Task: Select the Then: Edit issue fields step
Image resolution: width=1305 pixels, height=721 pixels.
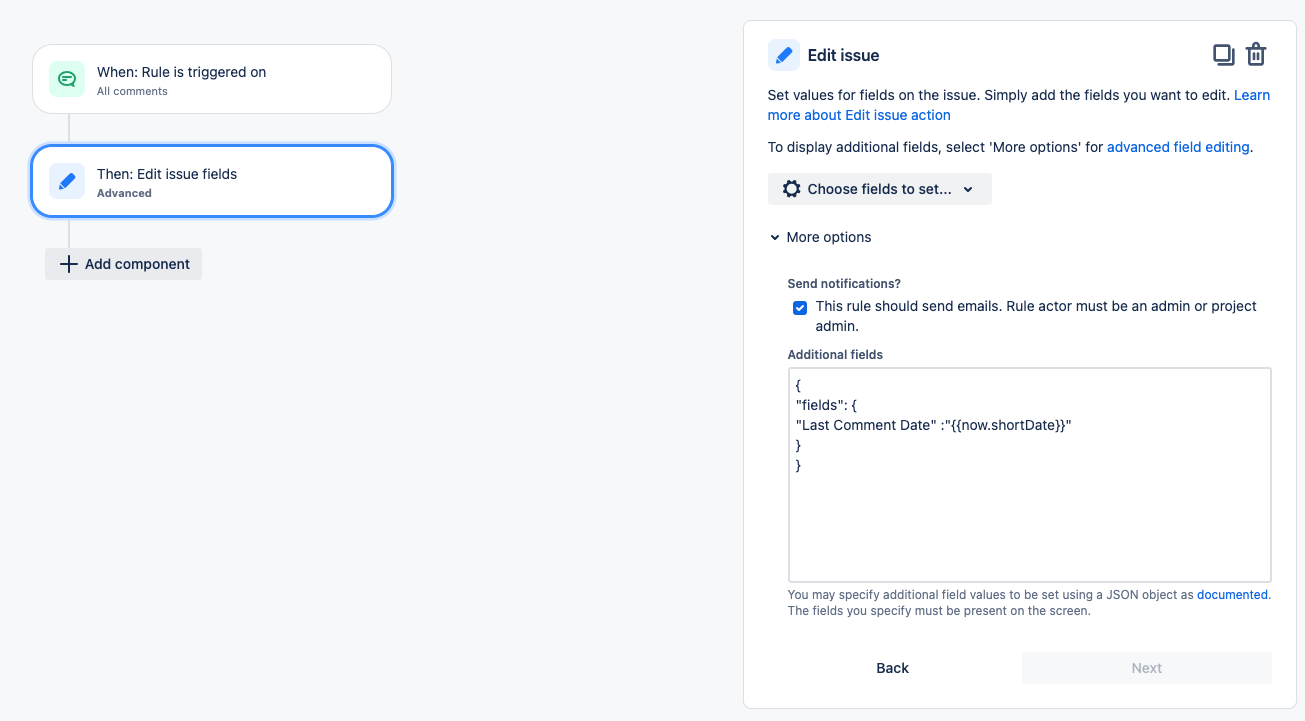Action: click(x=212, y=181)
